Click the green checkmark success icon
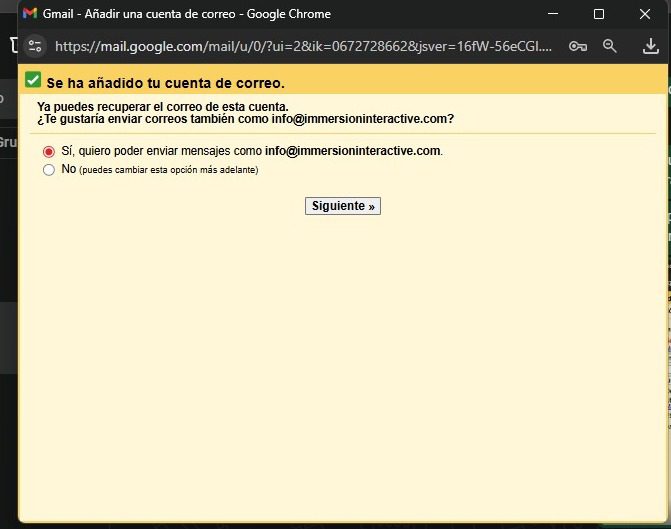Screen dimensions: 671x529 33,81
